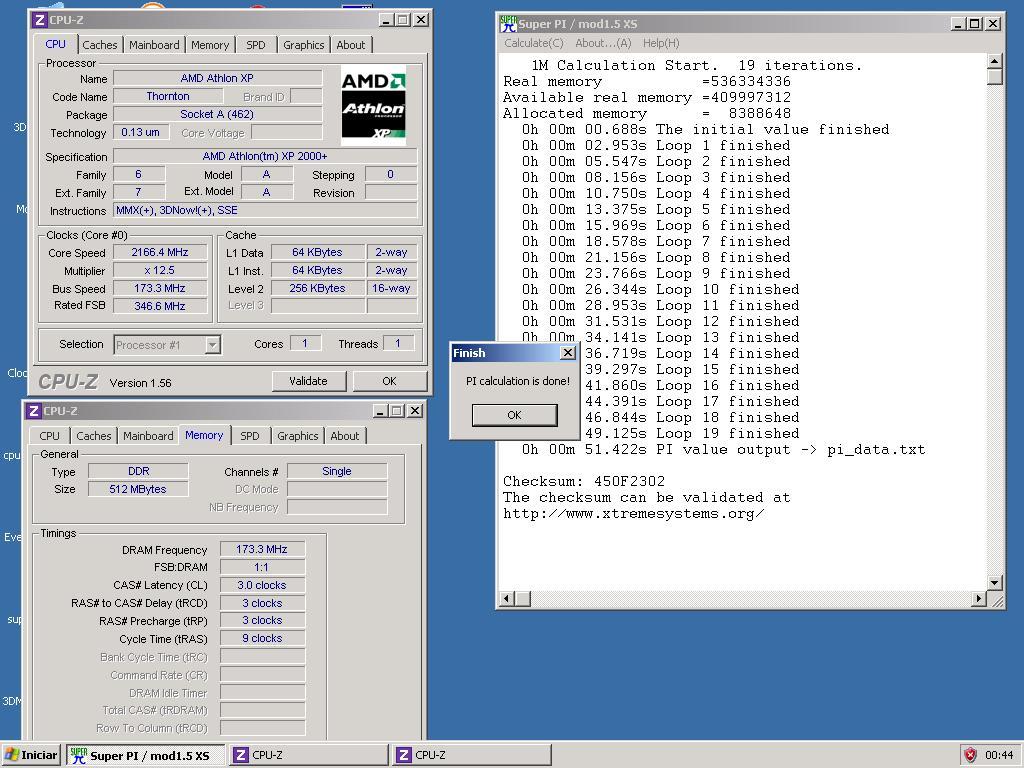
Task: Activate first CPU-Z taskbar button
Action: 309,755
